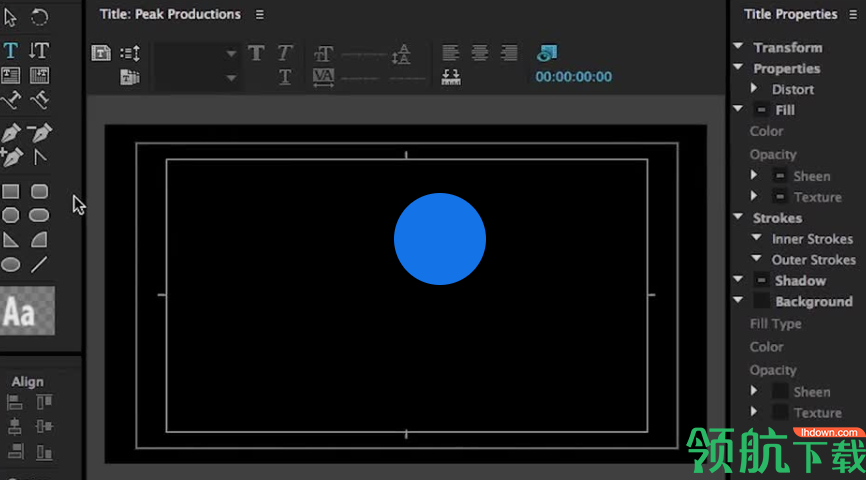Pick the Wedge shape tool
This screenshot has width=866, height=480.
point(10,240)
